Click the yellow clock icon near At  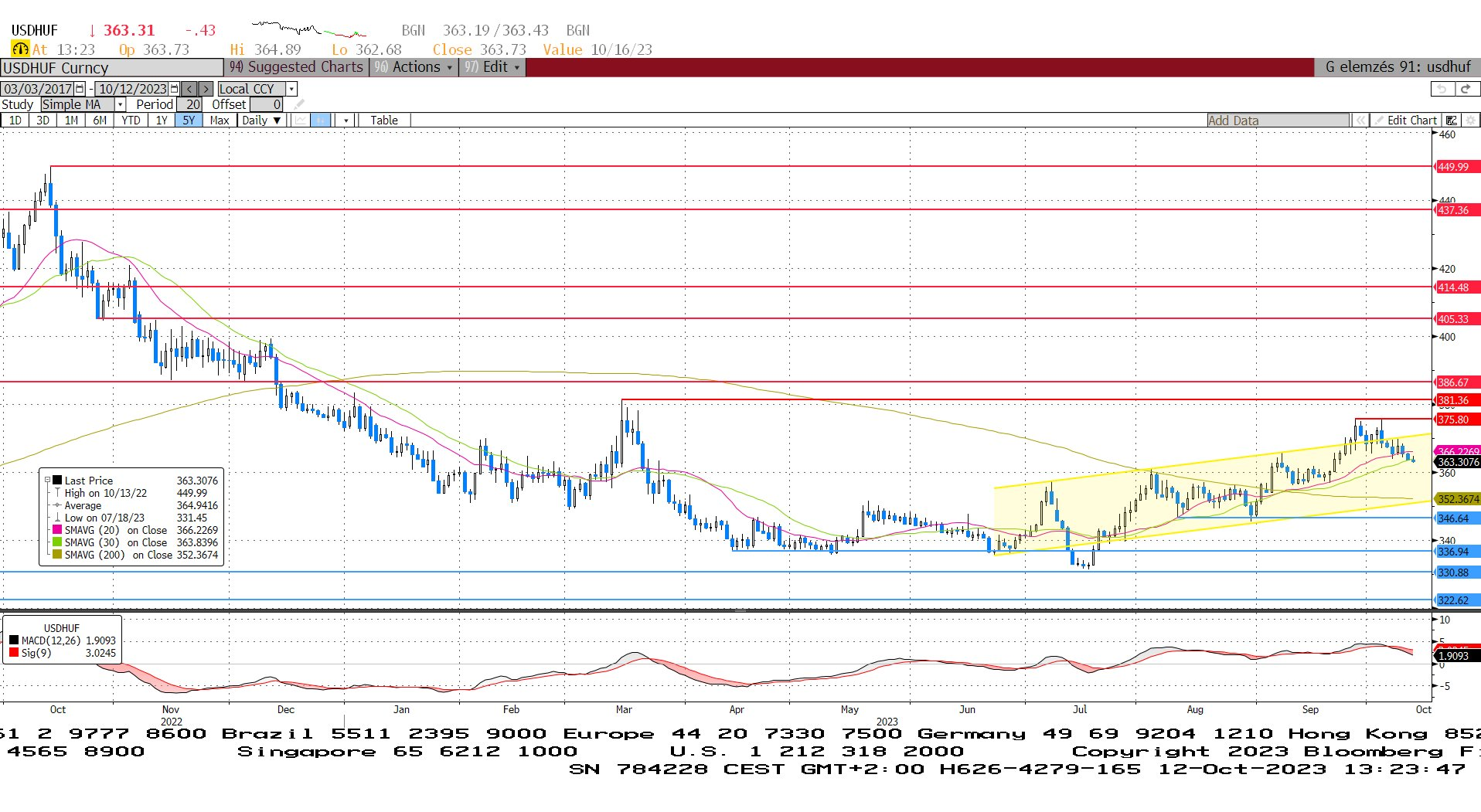[x=20, y=49]
